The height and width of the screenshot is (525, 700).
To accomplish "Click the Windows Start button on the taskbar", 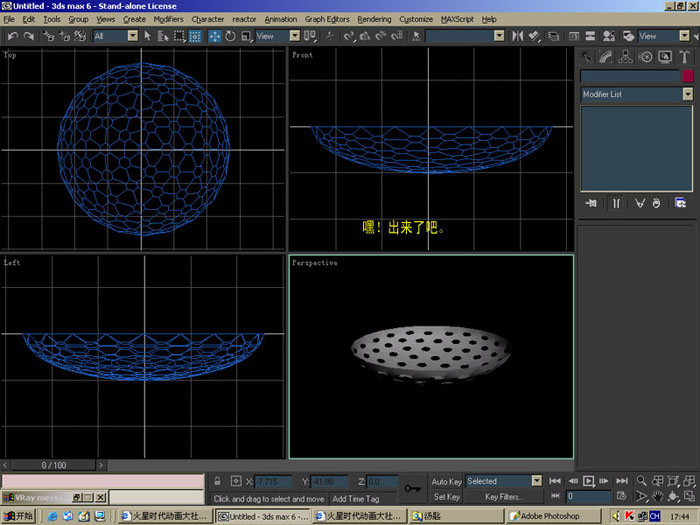I will click(x=18, y=516).
